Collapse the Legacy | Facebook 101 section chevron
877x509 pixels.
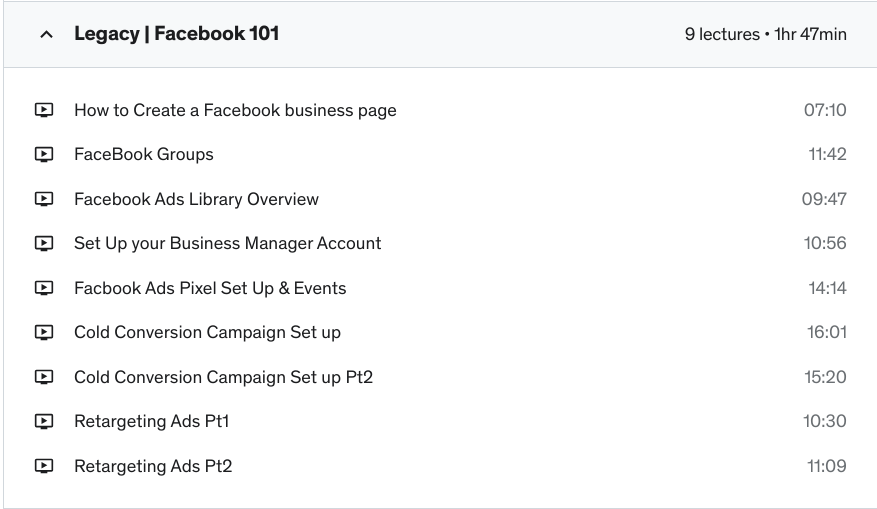(45, 35)
